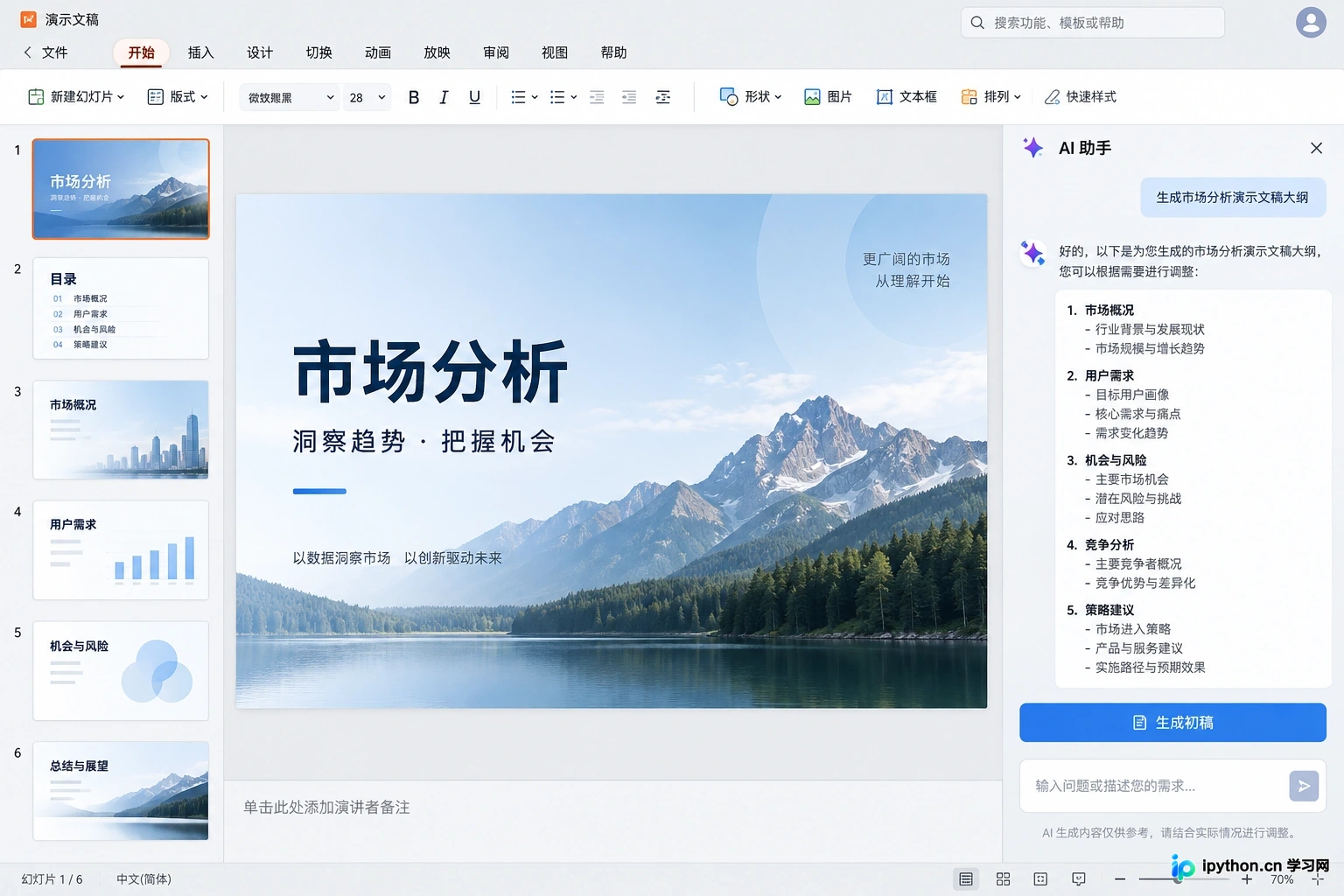The image size is (1344, 896).
Task: Expand the 形状 shapes dropdown
Action: [751, 97]
